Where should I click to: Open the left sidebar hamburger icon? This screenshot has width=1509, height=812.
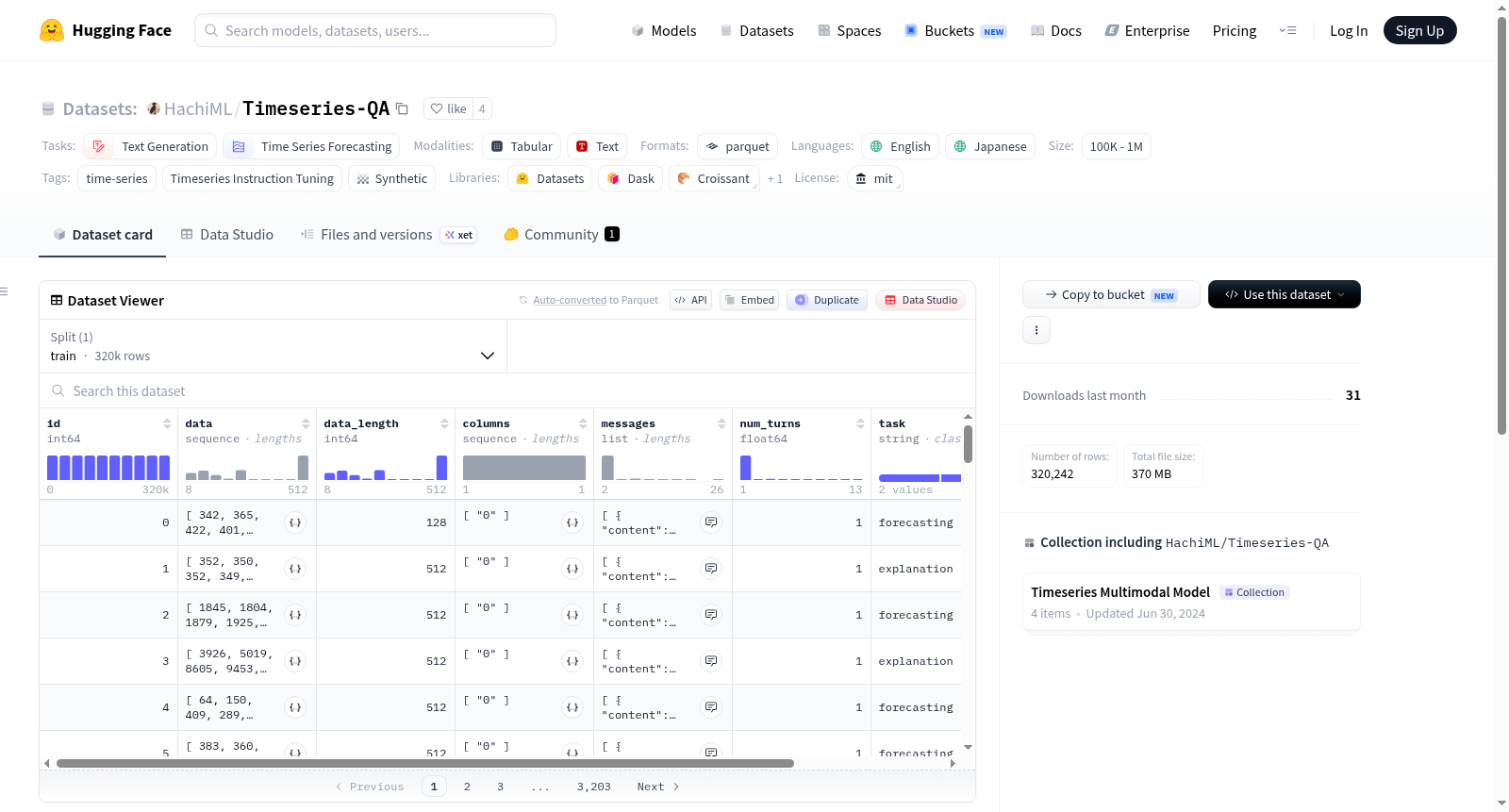pyautogui.click(x=5, y=291)
